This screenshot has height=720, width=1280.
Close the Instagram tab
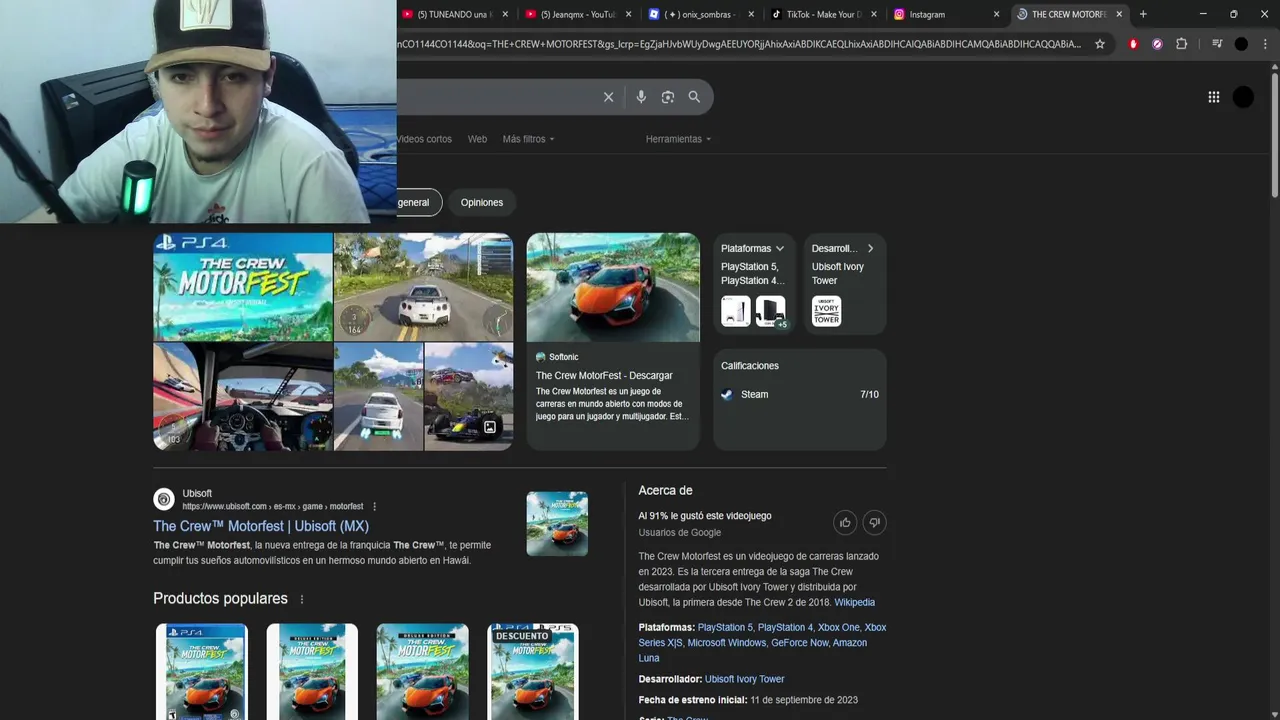[996, 14]
